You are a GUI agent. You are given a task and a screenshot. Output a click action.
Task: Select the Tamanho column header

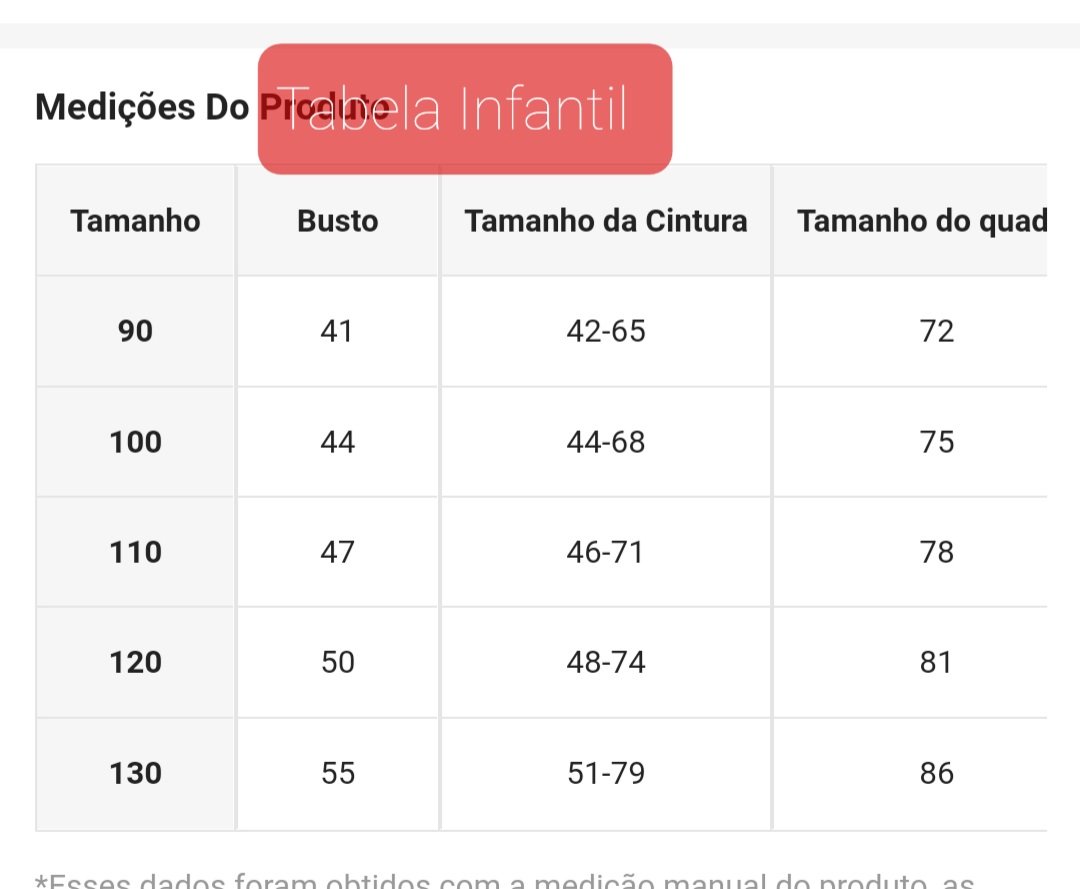pos(136,221)
